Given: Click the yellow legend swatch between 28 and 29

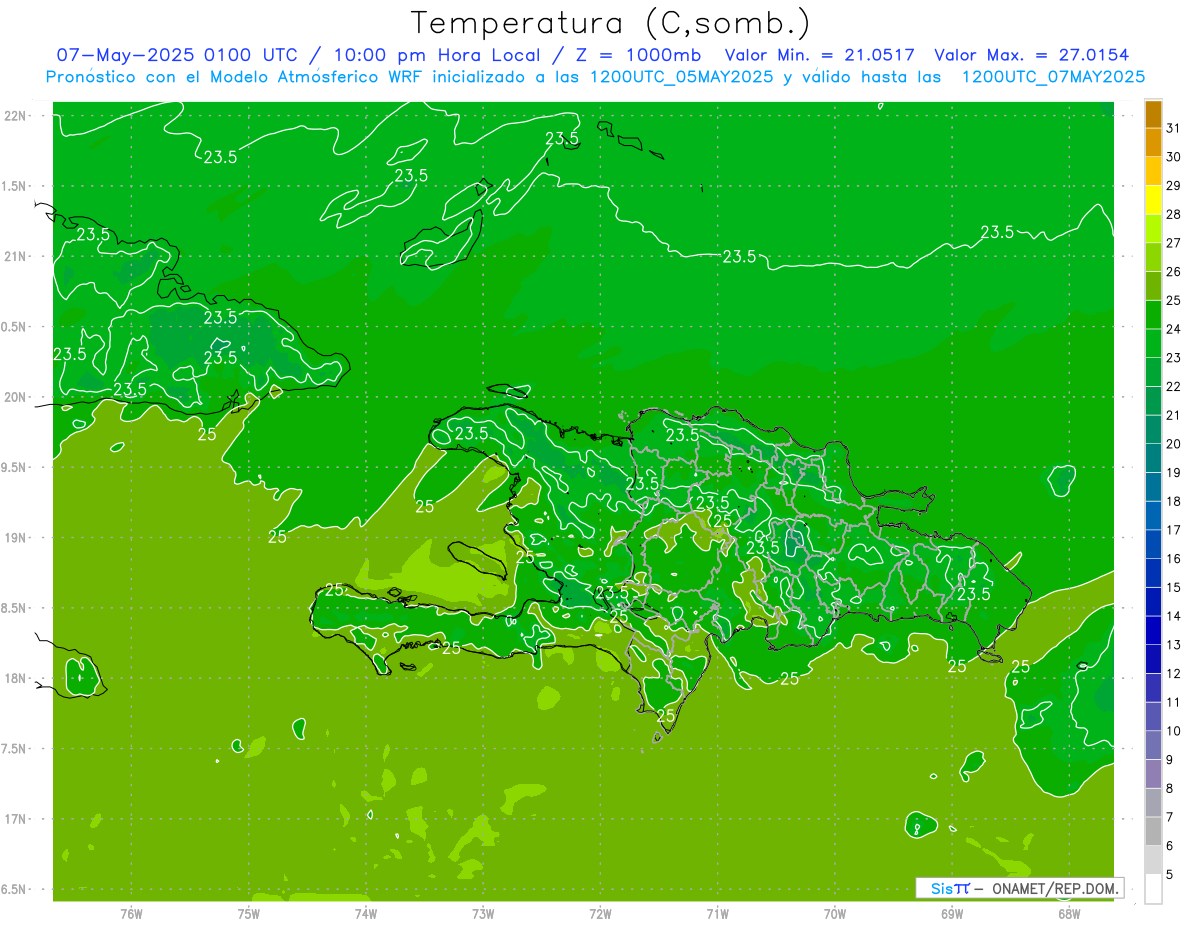Looking at the screenshot, I should (x=1153, y=200).
